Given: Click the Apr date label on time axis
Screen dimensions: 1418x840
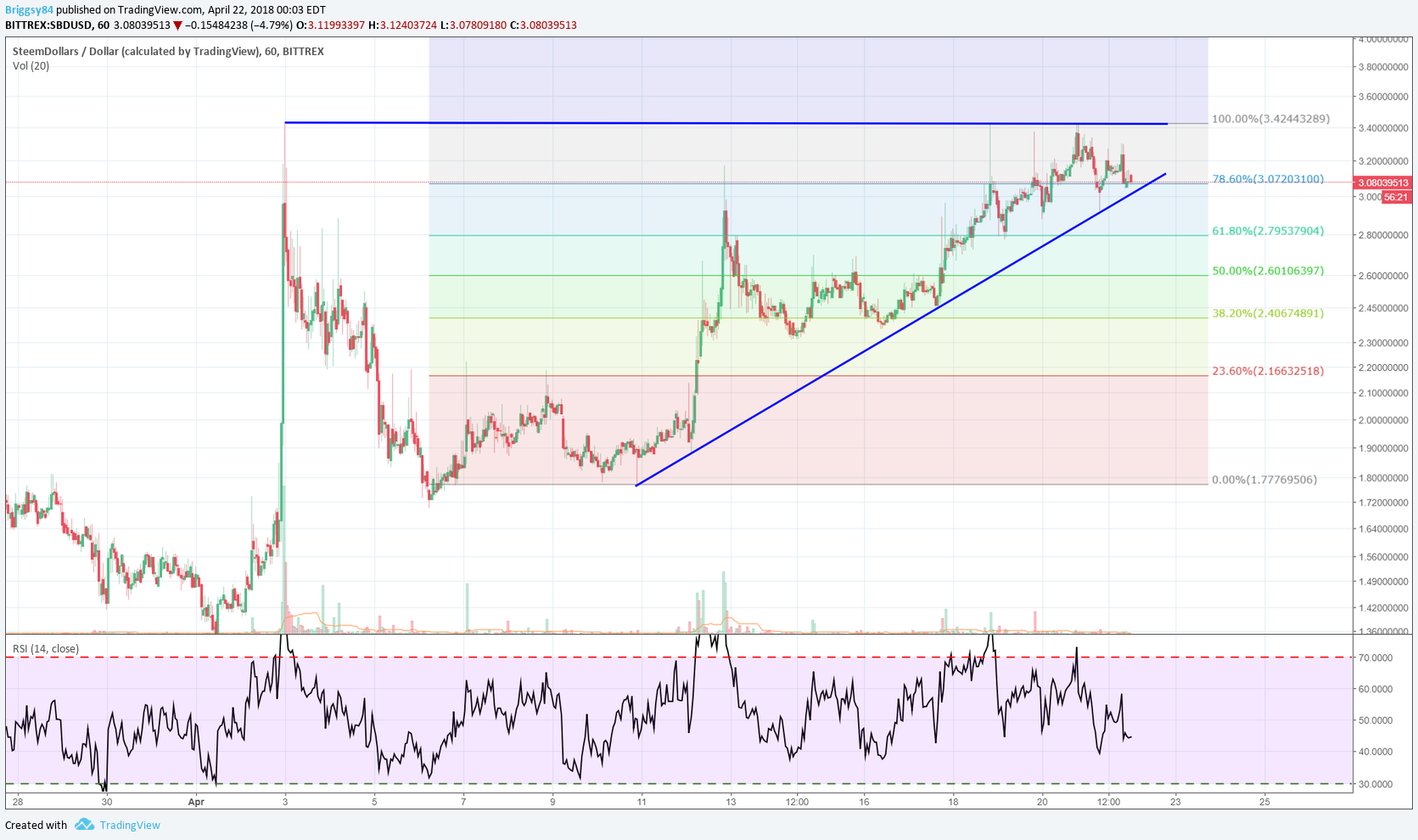Looking at the screenshot, I should (x=196, y=801).
